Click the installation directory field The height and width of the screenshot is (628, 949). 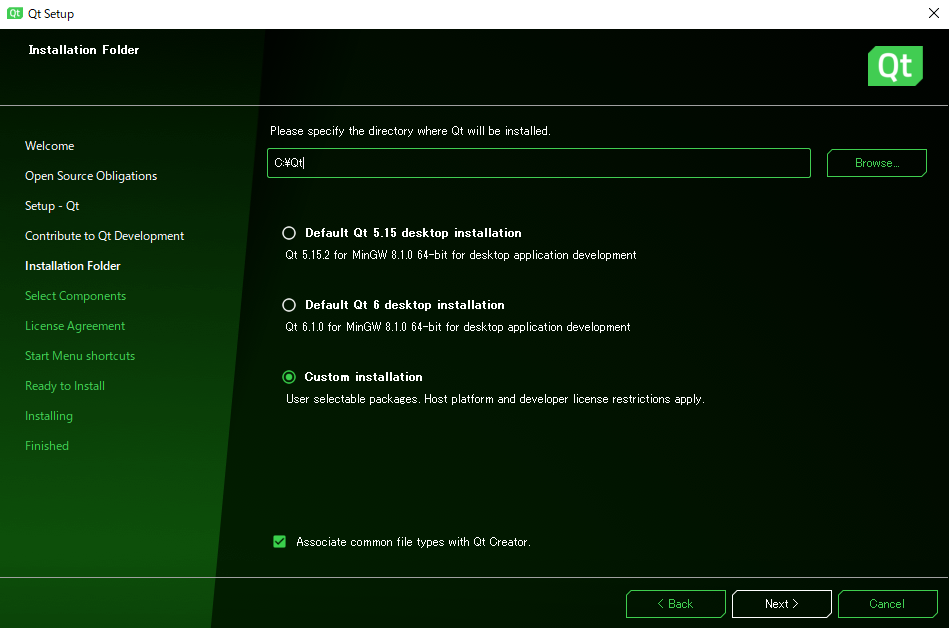coord(539,163)
